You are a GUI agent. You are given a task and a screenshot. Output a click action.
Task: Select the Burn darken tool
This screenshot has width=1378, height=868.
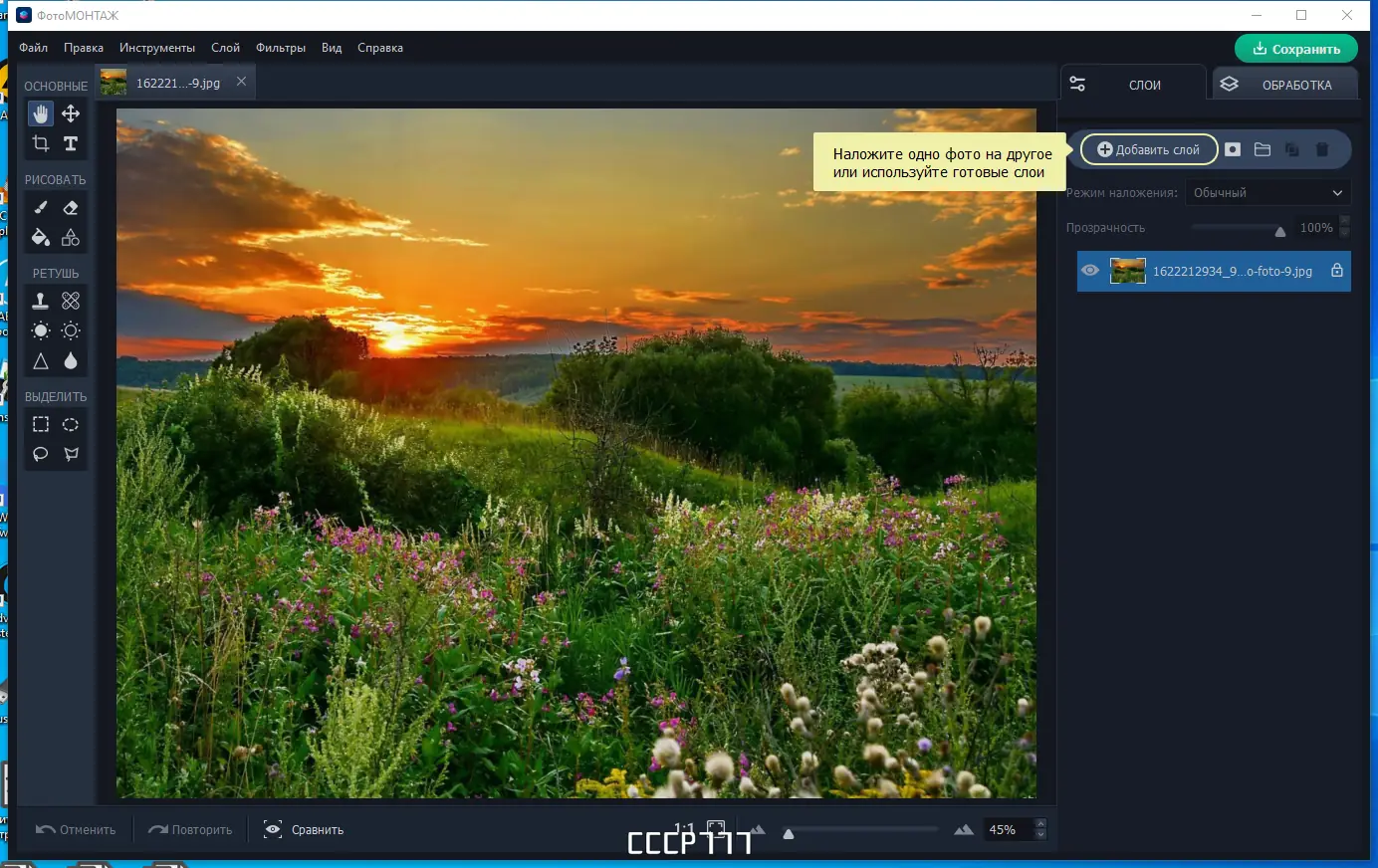(x=71, y=330)
